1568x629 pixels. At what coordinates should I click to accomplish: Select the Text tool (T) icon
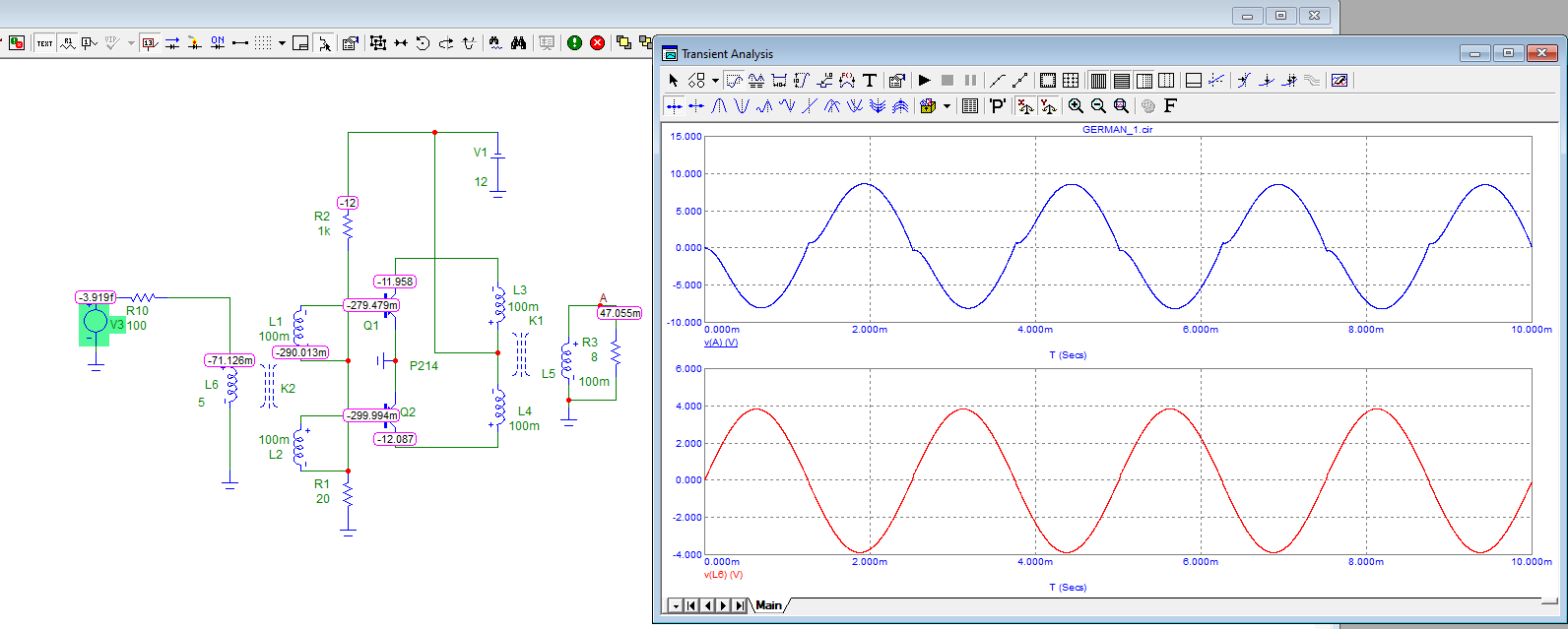[870, 81]
